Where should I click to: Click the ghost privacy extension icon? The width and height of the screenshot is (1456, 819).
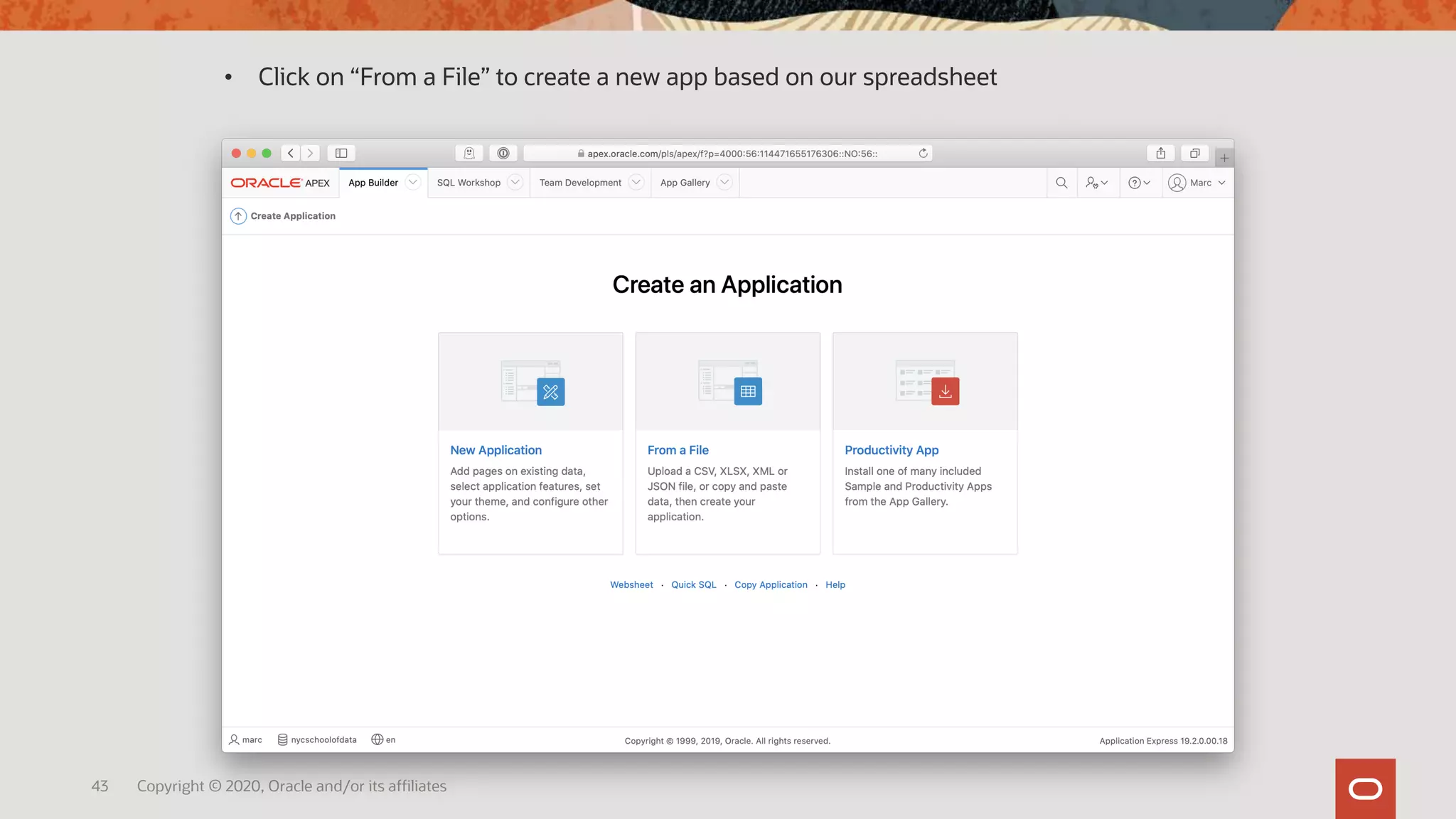pos(469,153)
